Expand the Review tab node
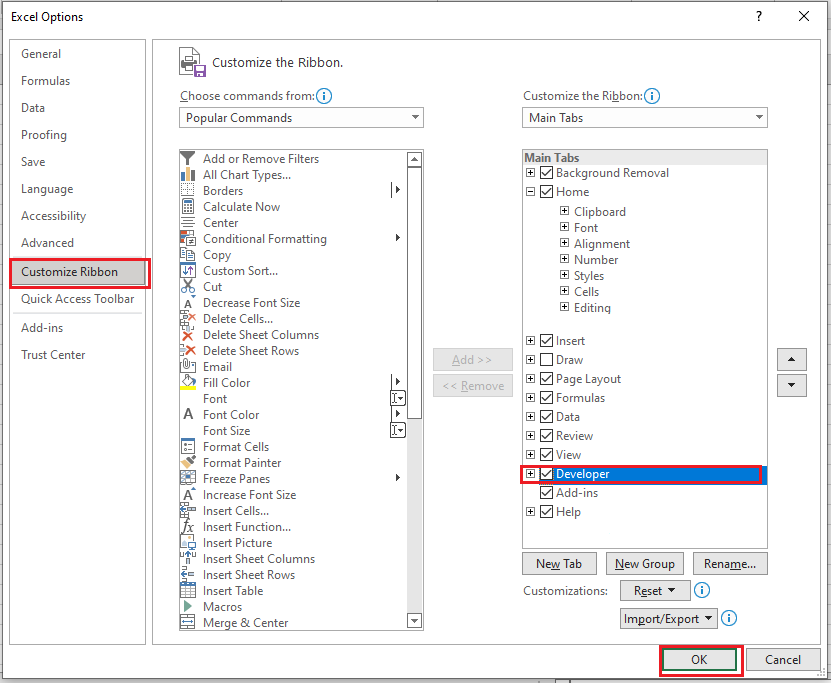The width and height of the screenshot is (831, 683). tap(531, 436)
